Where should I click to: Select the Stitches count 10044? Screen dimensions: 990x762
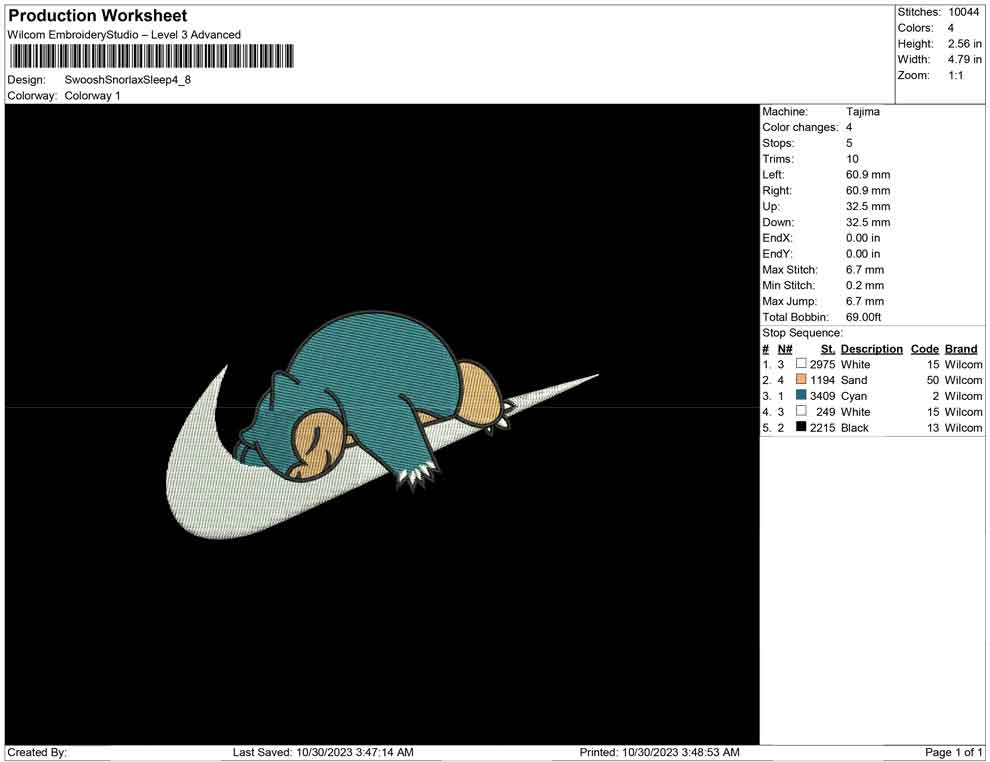(x=964, y=12)
